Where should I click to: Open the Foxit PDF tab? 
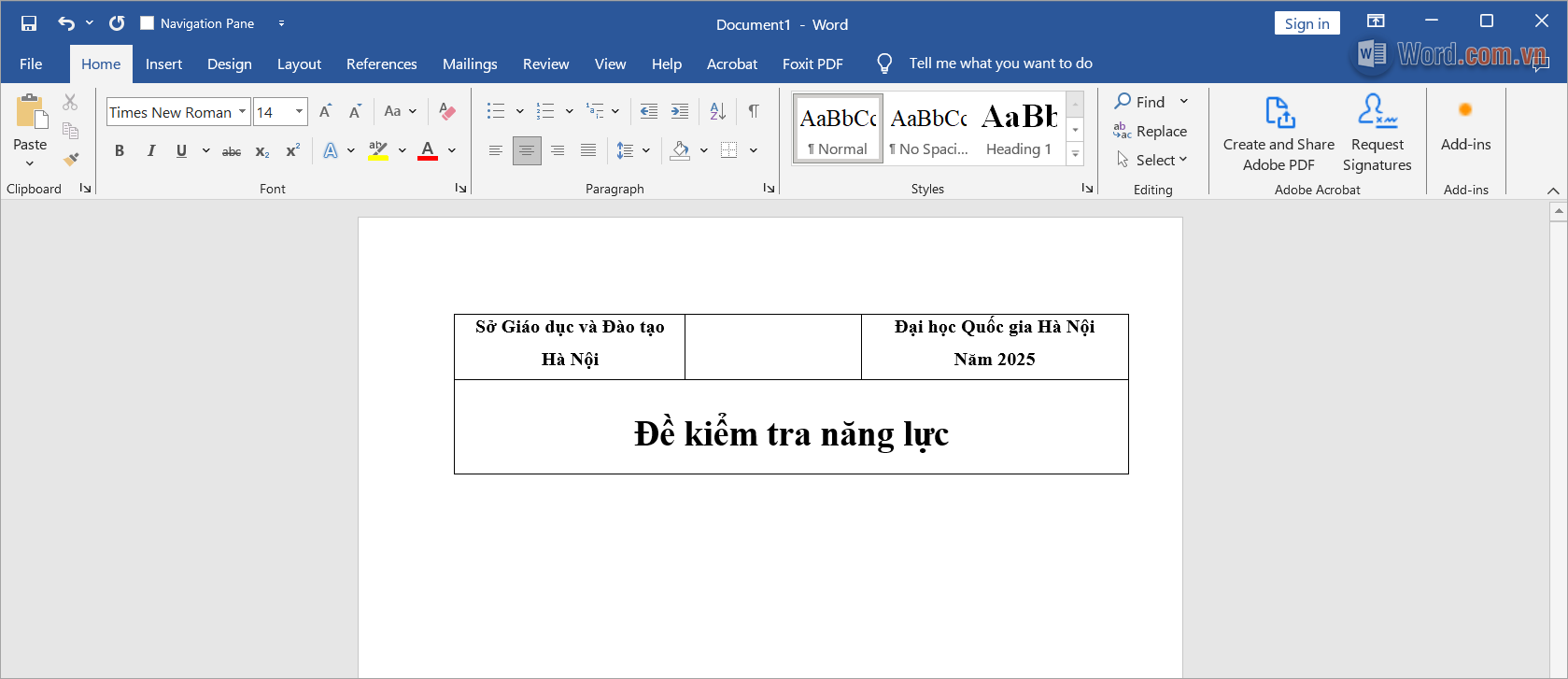pyautogui.click(x=812, y=64)
